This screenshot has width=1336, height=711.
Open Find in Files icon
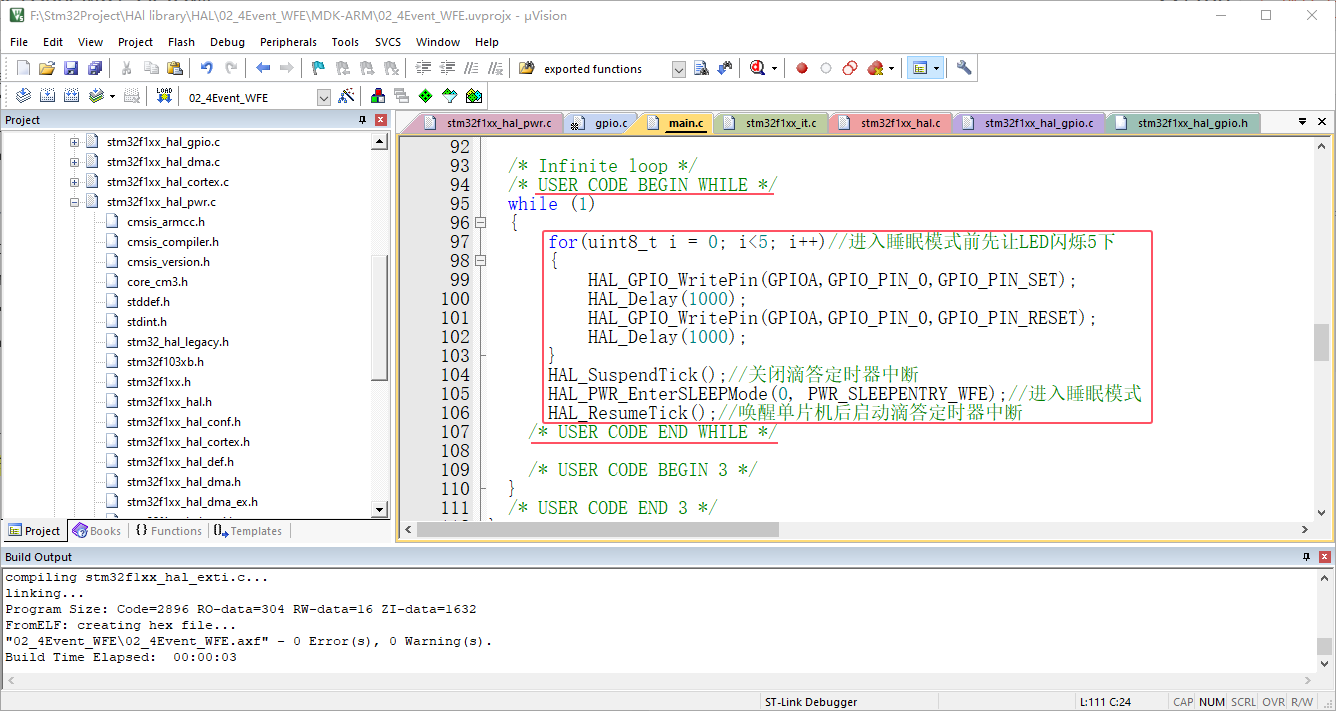(527, 68)
